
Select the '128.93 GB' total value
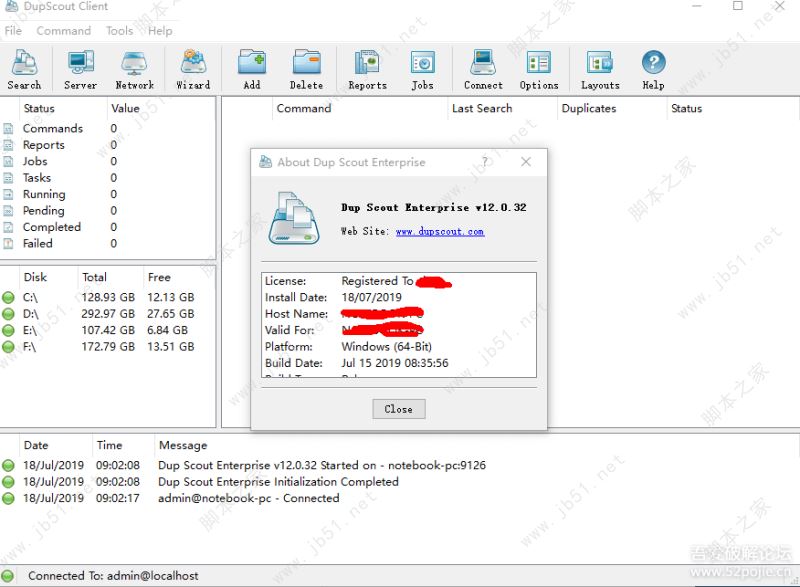coord(108,297)
